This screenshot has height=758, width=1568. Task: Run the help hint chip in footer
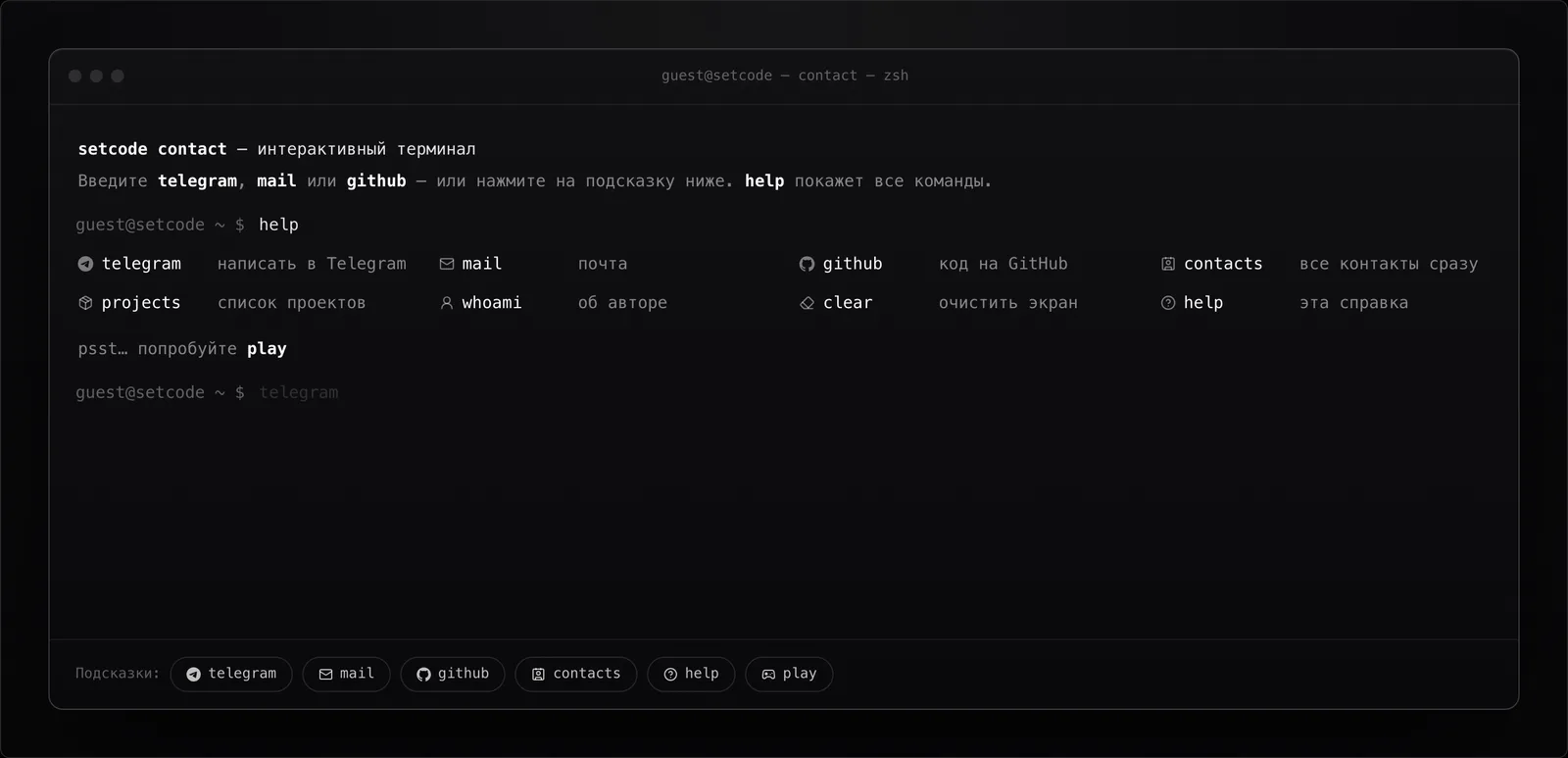[x=691, y=674]
